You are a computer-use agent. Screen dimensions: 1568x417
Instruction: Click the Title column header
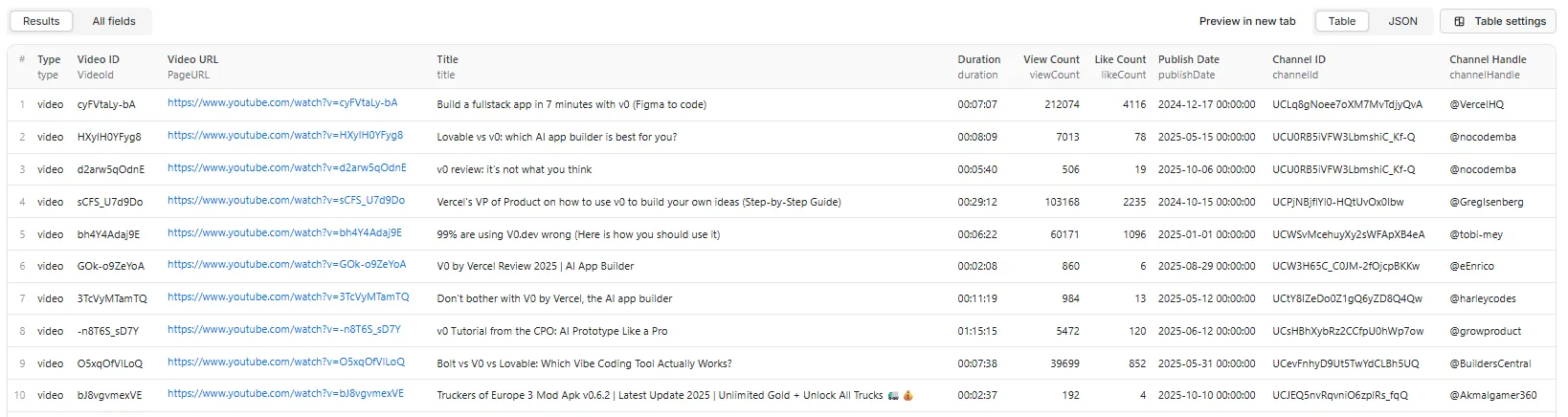(448, 59)
